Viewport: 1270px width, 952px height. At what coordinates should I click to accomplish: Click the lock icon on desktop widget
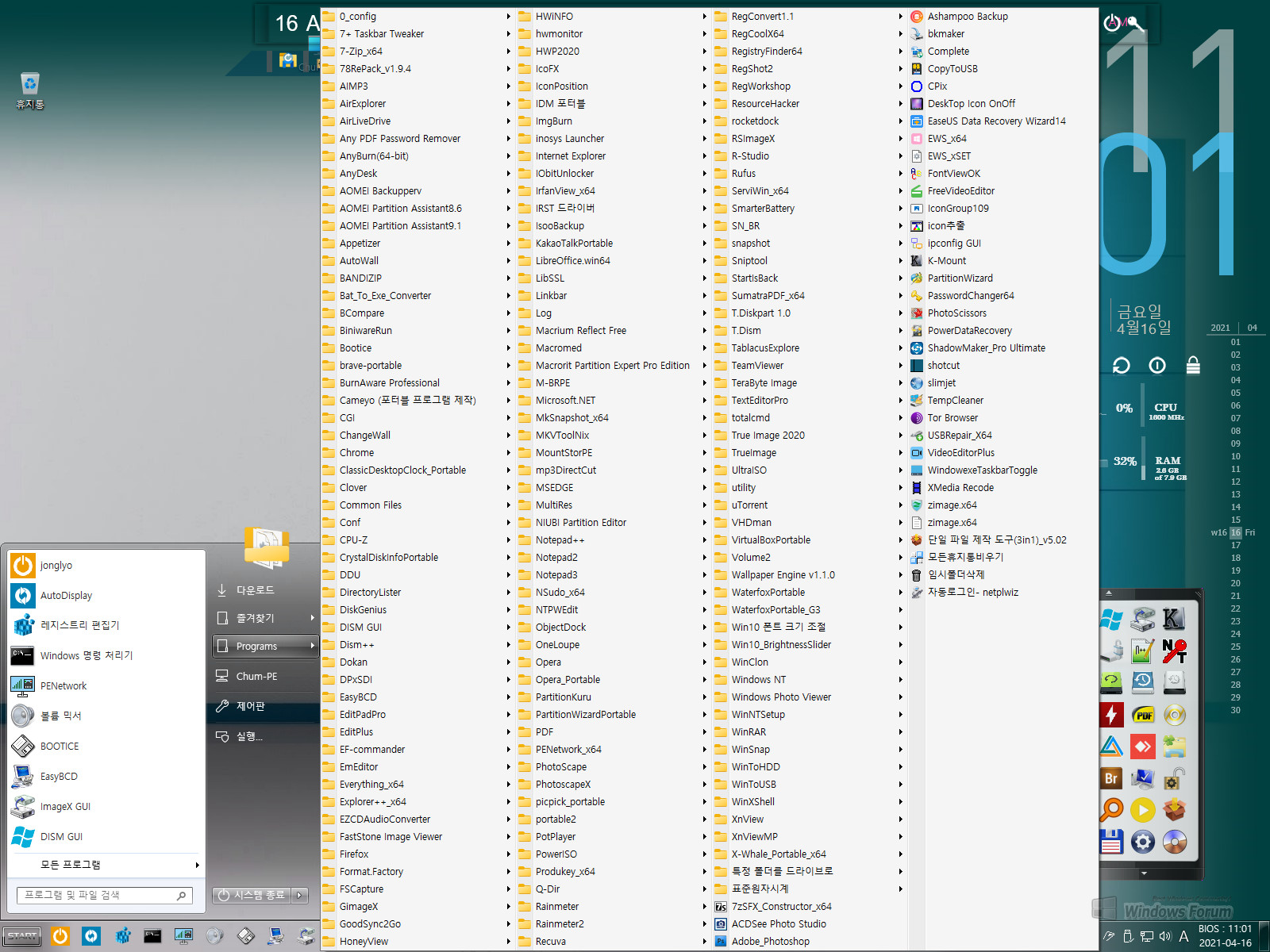(x=1193, y=365)
